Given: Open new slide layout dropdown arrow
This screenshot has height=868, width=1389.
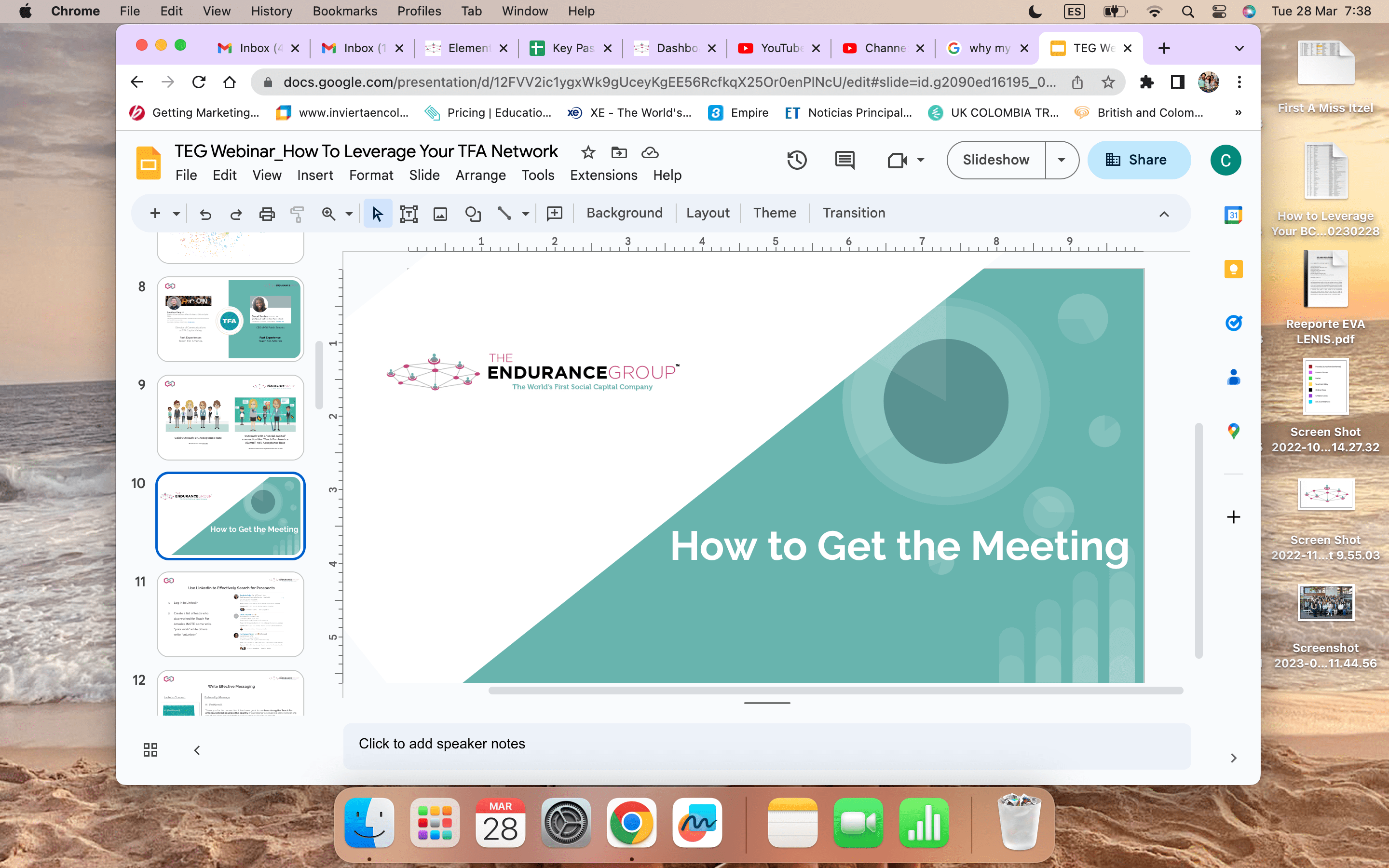Looking at the screenshot, I should [176, 214].
